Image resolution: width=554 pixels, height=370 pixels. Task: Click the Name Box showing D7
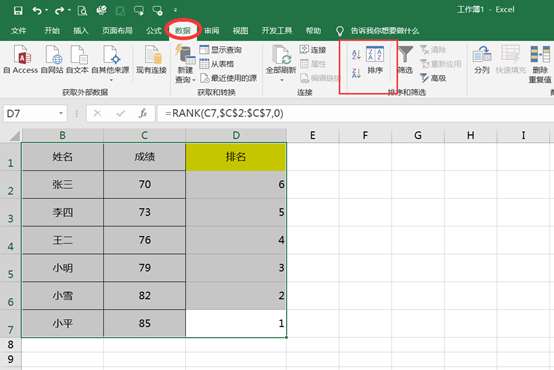click(31, 113)
